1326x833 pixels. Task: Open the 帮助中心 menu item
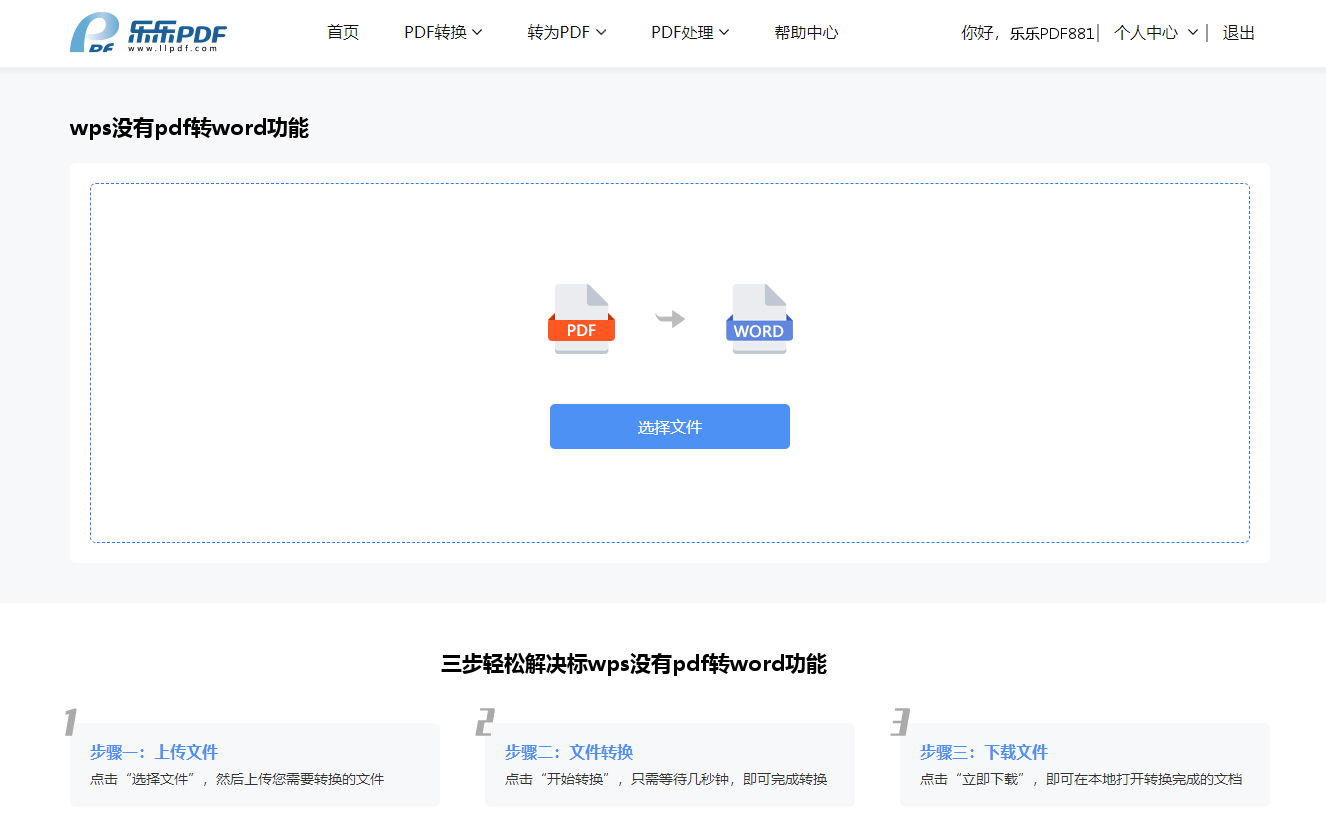pyautogui.click(x=806, y=33)
